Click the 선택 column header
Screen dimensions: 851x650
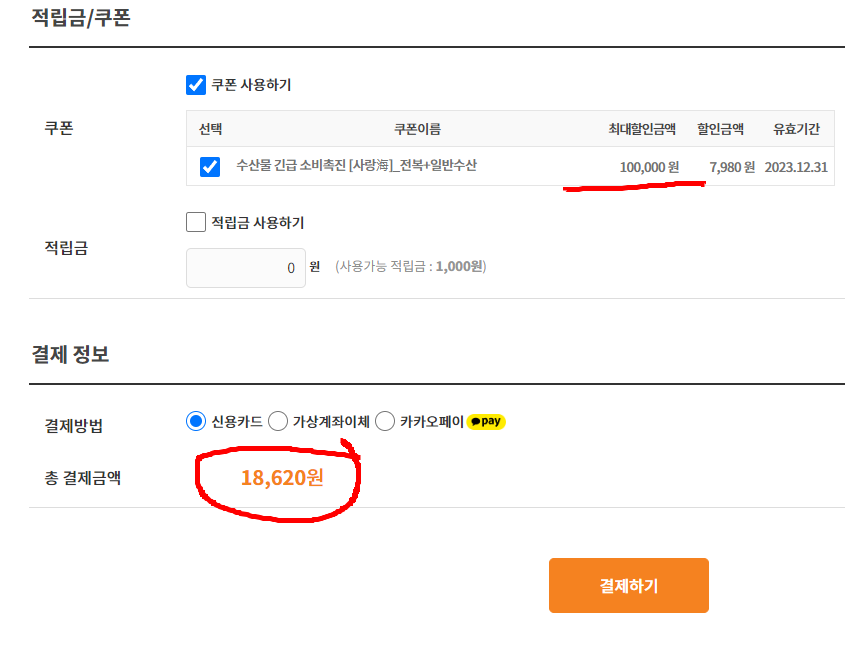point(211,129)
